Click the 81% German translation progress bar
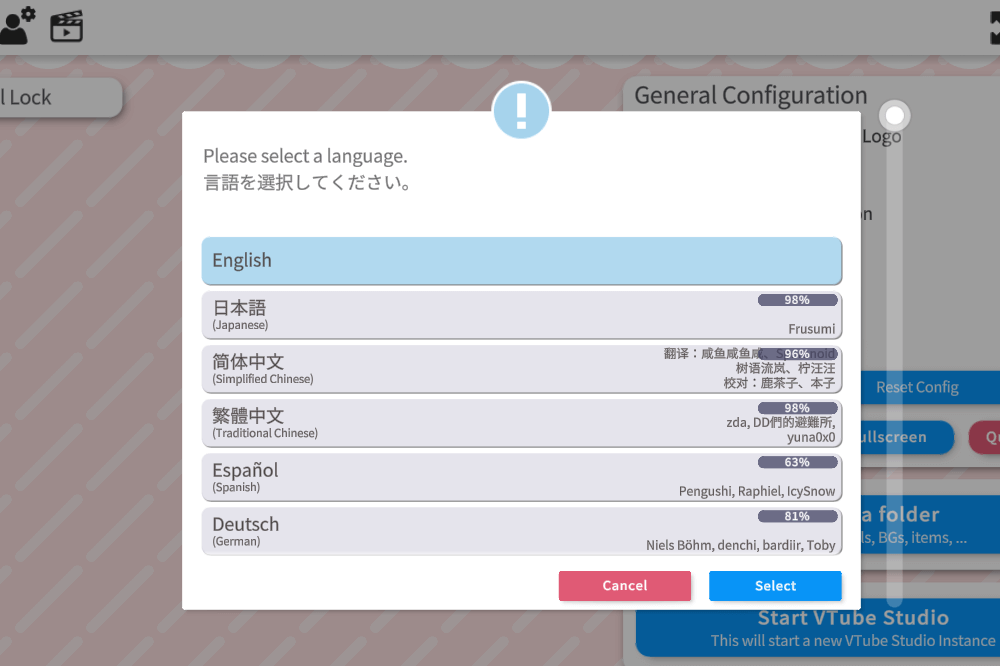1000x666 pixels. 797,516
